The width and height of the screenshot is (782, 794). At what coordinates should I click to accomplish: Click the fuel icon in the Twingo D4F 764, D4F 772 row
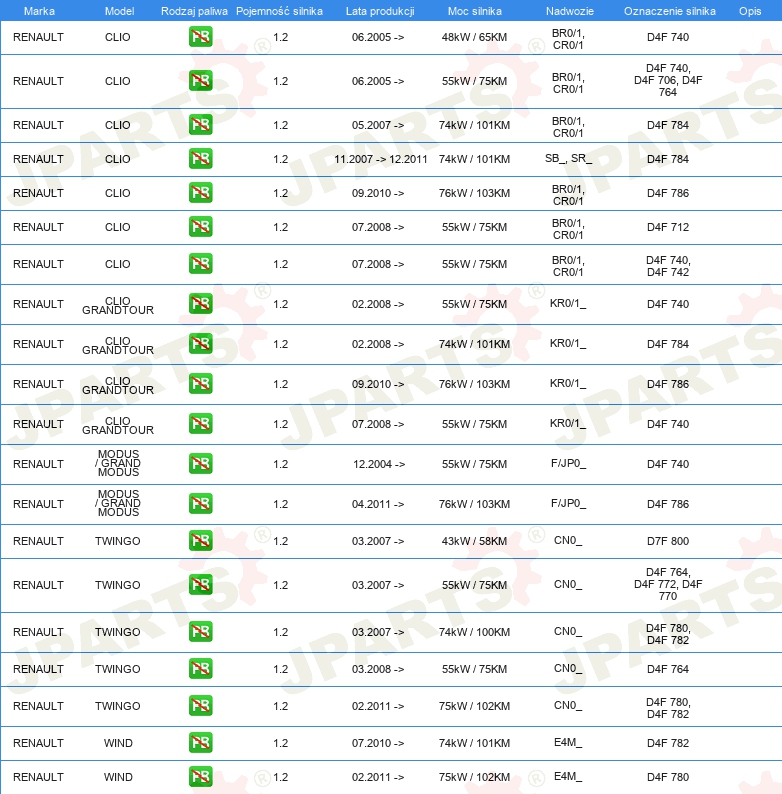[x=201, y=584]
